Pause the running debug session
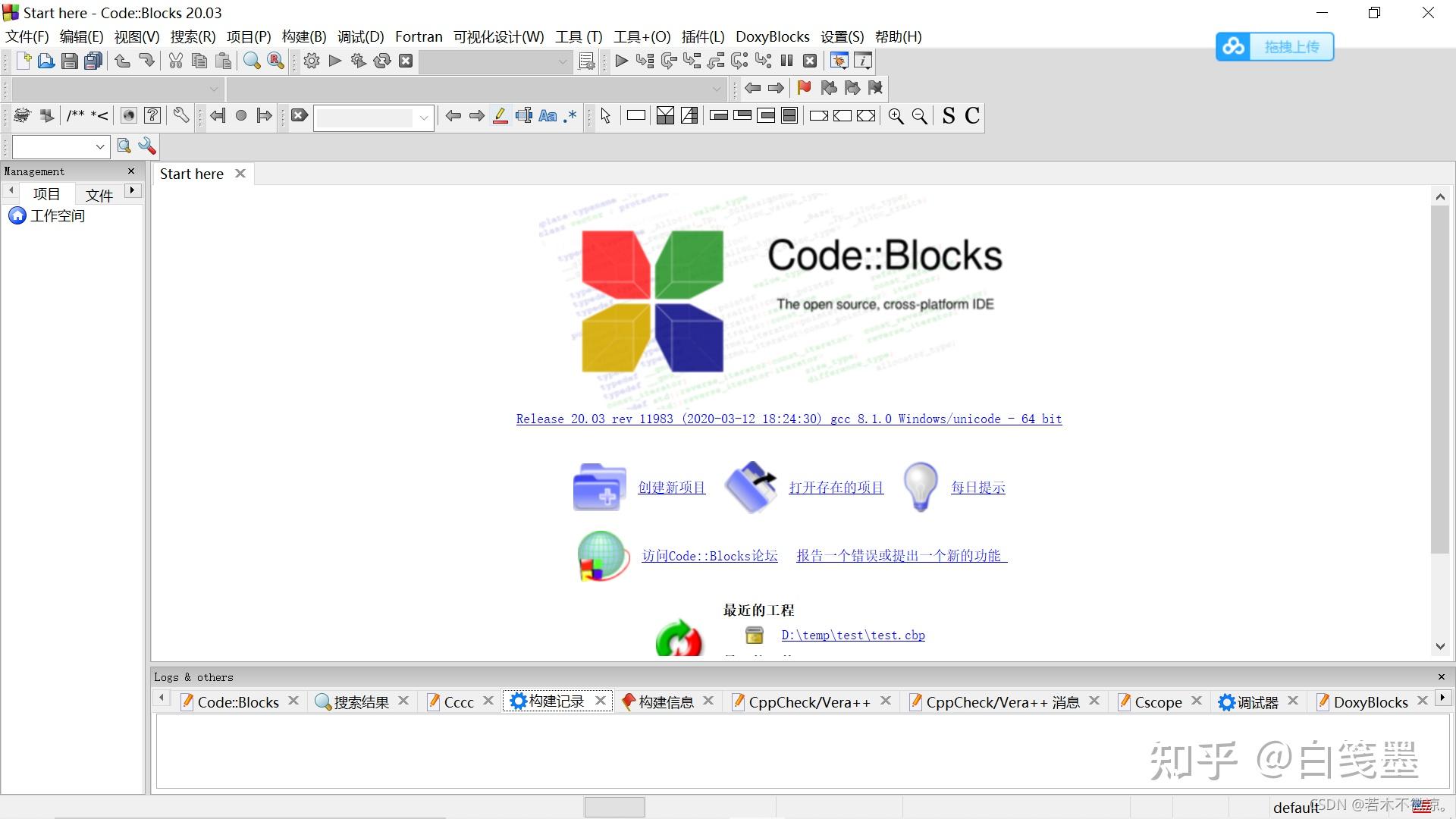This screenshot has height=819, width=1456. [787, 61]
